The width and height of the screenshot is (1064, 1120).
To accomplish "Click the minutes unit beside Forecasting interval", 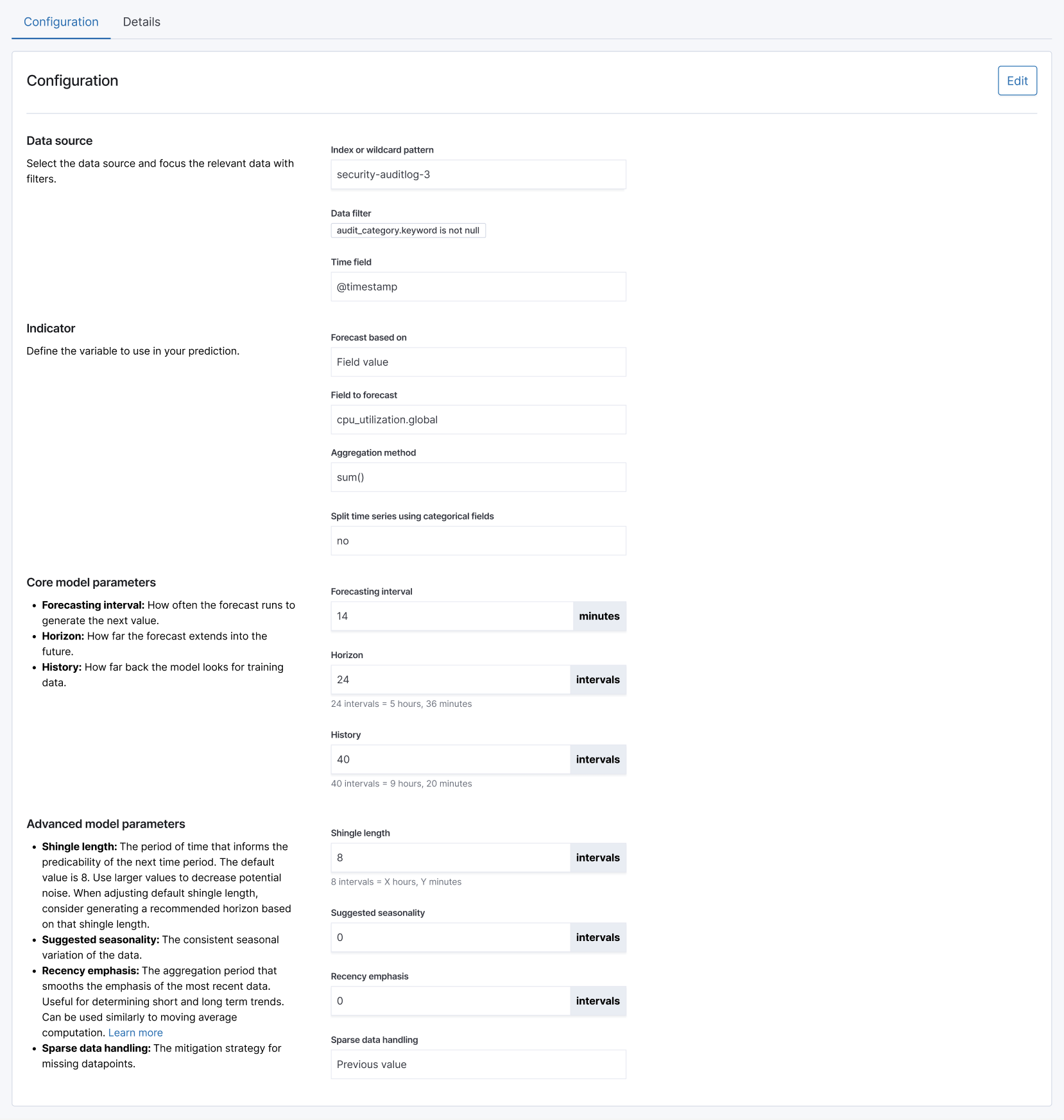I will pyautogui.click(x=599, y=616).
